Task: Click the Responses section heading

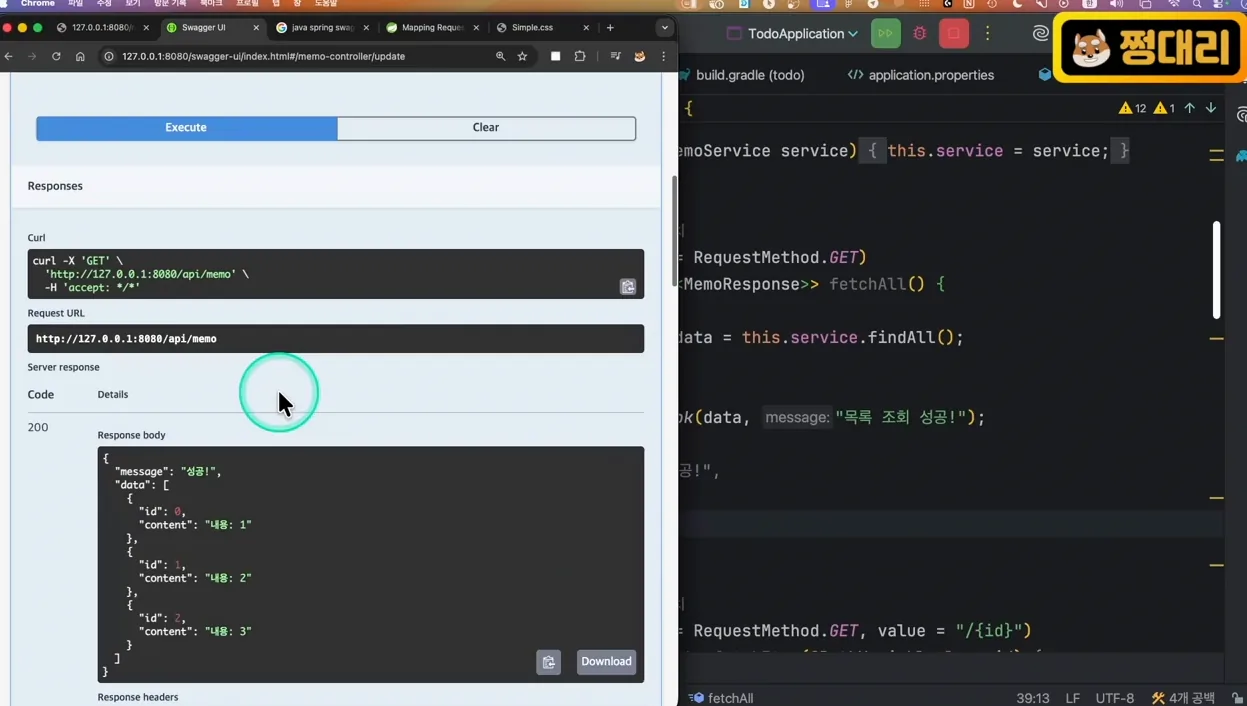Action: tap(55, 186)
